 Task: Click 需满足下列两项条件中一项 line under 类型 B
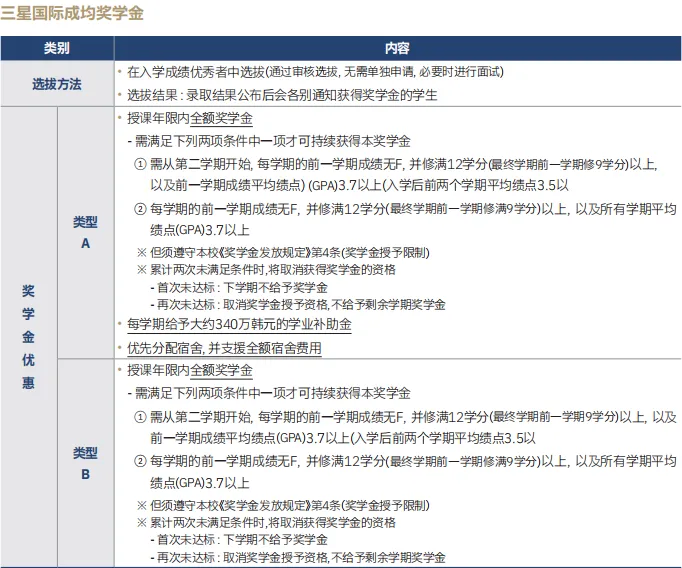point(269,393)
